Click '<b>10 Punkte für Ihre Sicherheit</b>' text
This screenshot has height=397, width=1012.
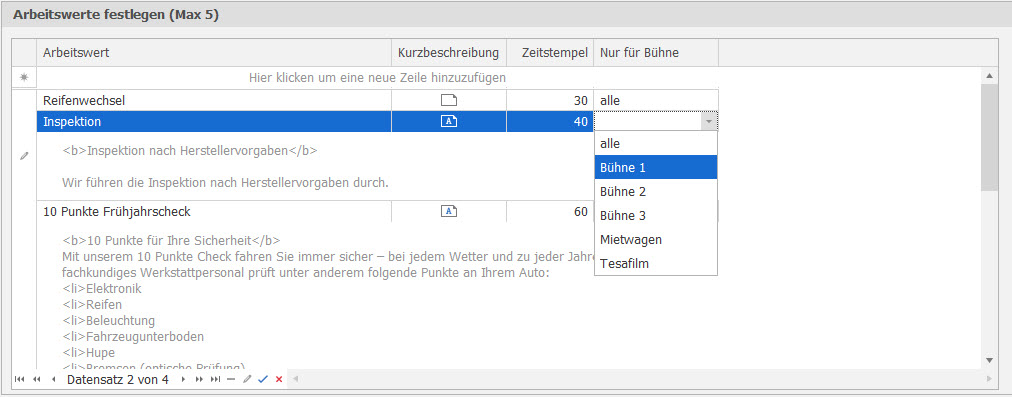tap(171, 241)
